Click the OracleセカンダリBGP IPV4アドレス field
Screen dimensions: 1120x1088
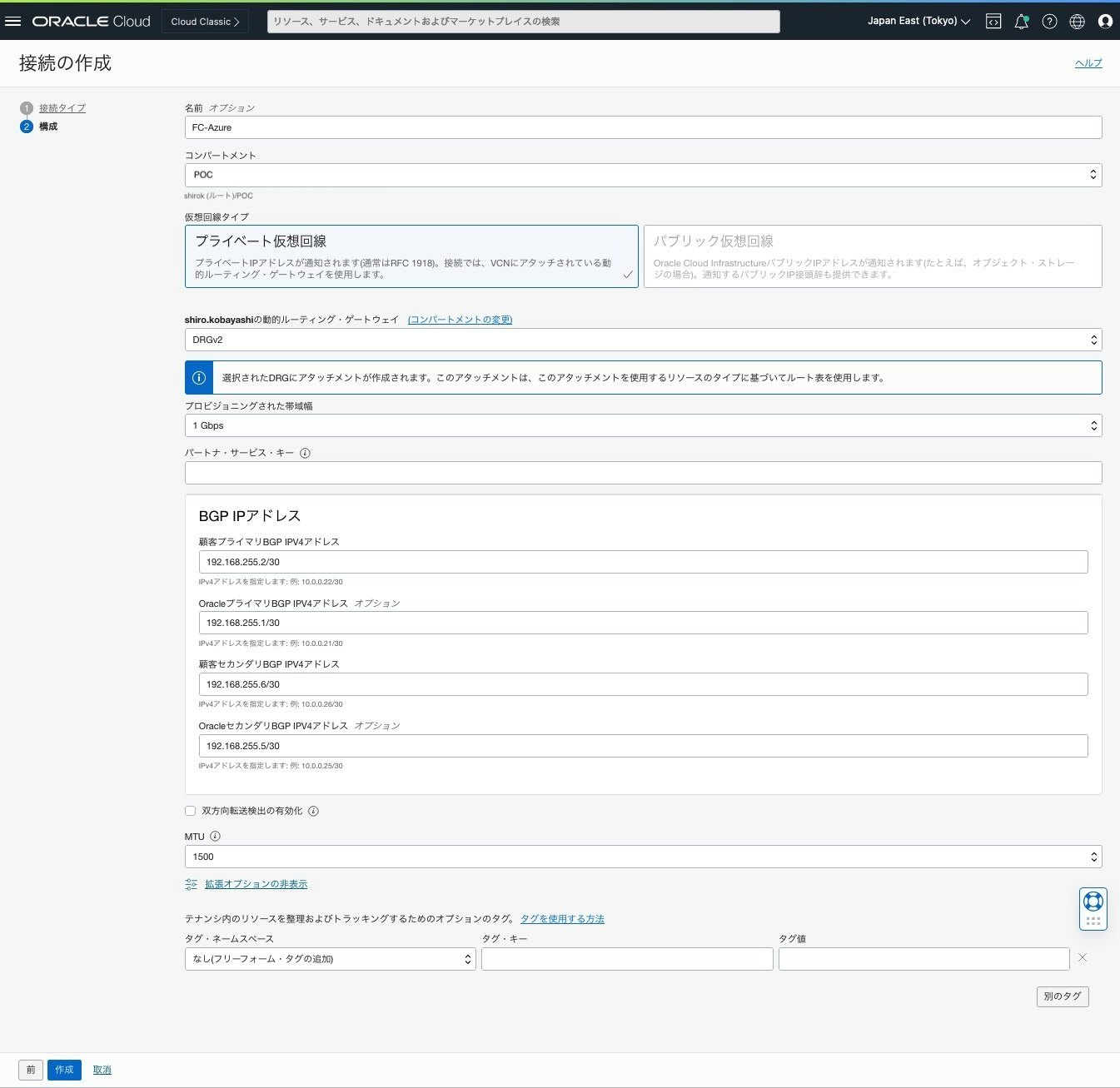click(643, 746)
